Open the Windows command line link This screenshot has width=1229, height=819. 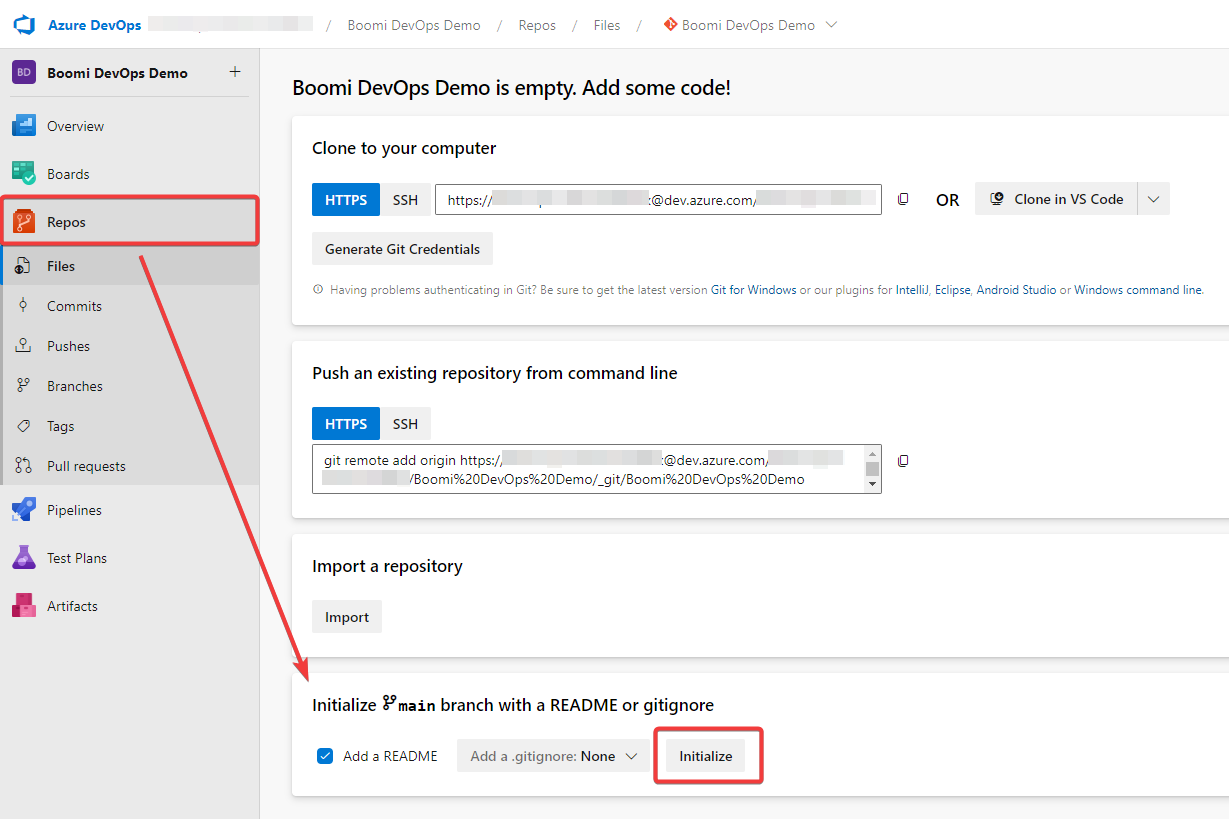click(1138, 290)
